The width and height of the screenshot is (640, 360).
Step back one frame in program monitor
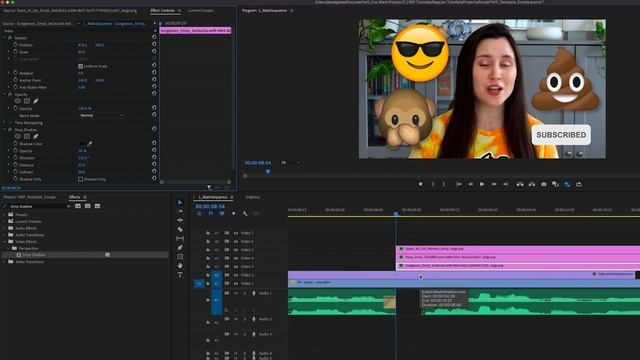click(471, 184)
